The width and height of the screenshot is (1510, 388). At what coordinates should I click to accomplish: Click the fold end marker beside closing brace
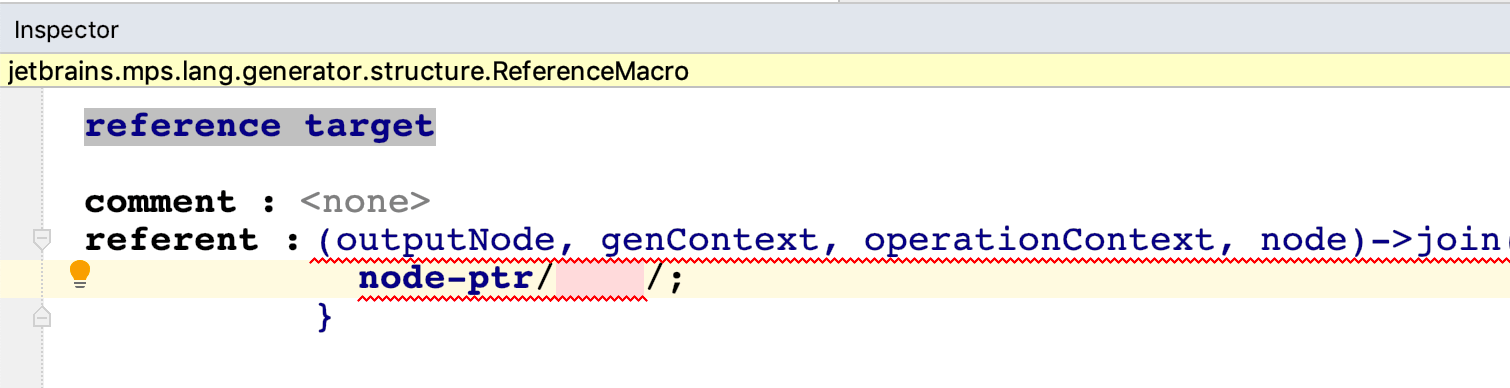click(41, 317)
